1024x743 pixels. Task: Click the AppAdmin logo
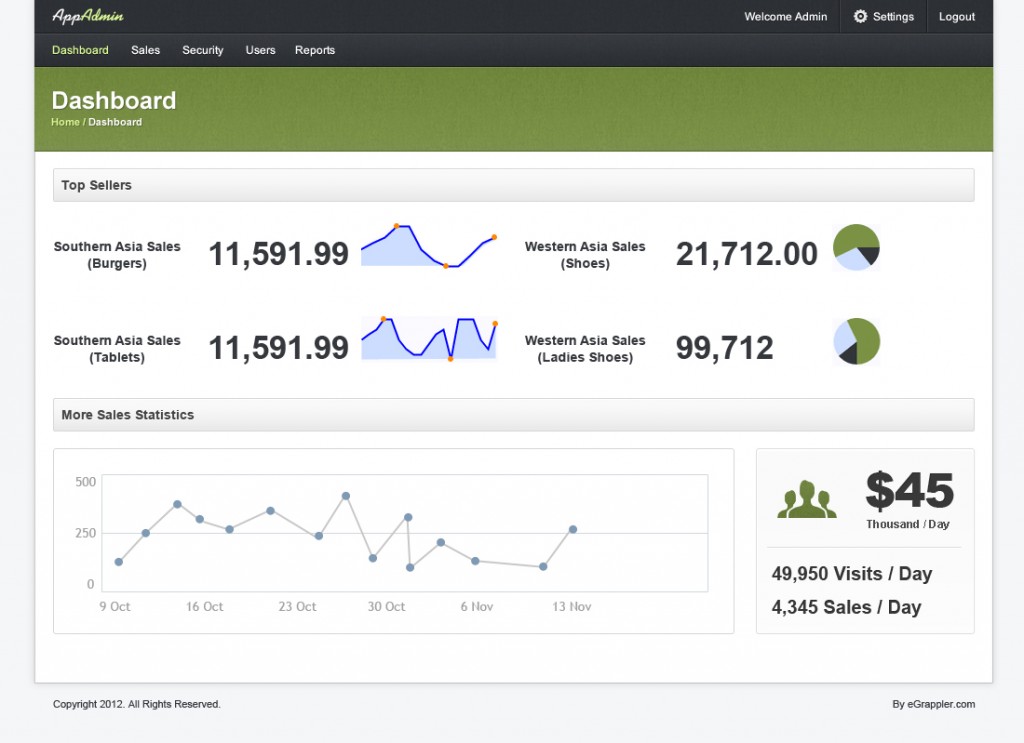tap(88, 16)
